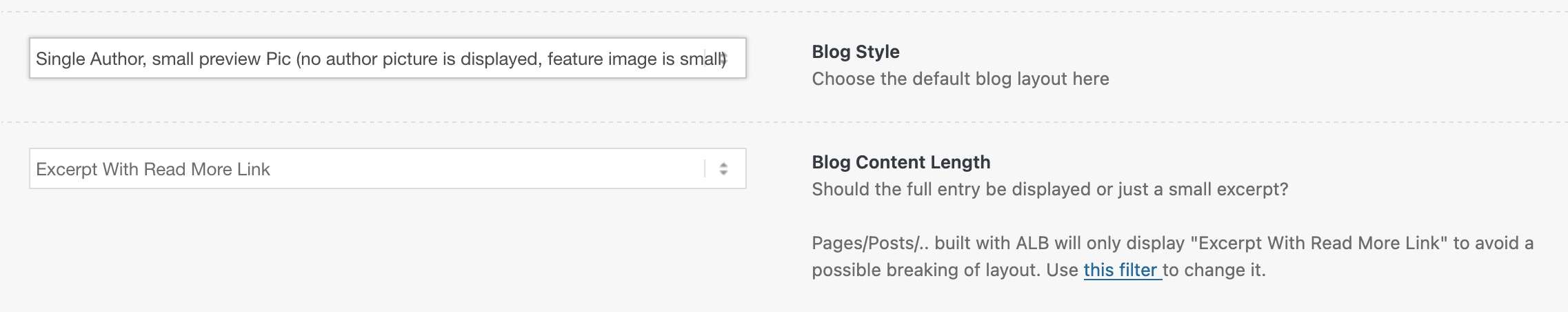Click "Choose the default blog layout here" description
The image size is (1568, 312).
pos(960,79)
